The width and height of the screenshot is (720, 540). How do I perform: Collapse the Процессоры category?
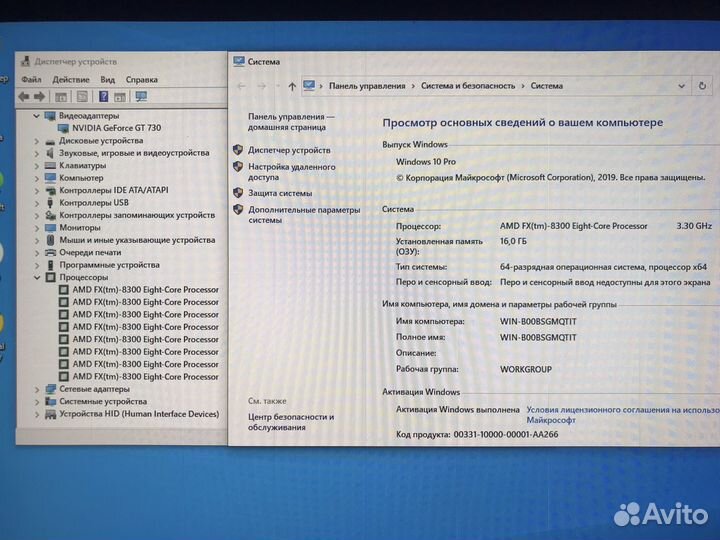(x=37, y=277)
